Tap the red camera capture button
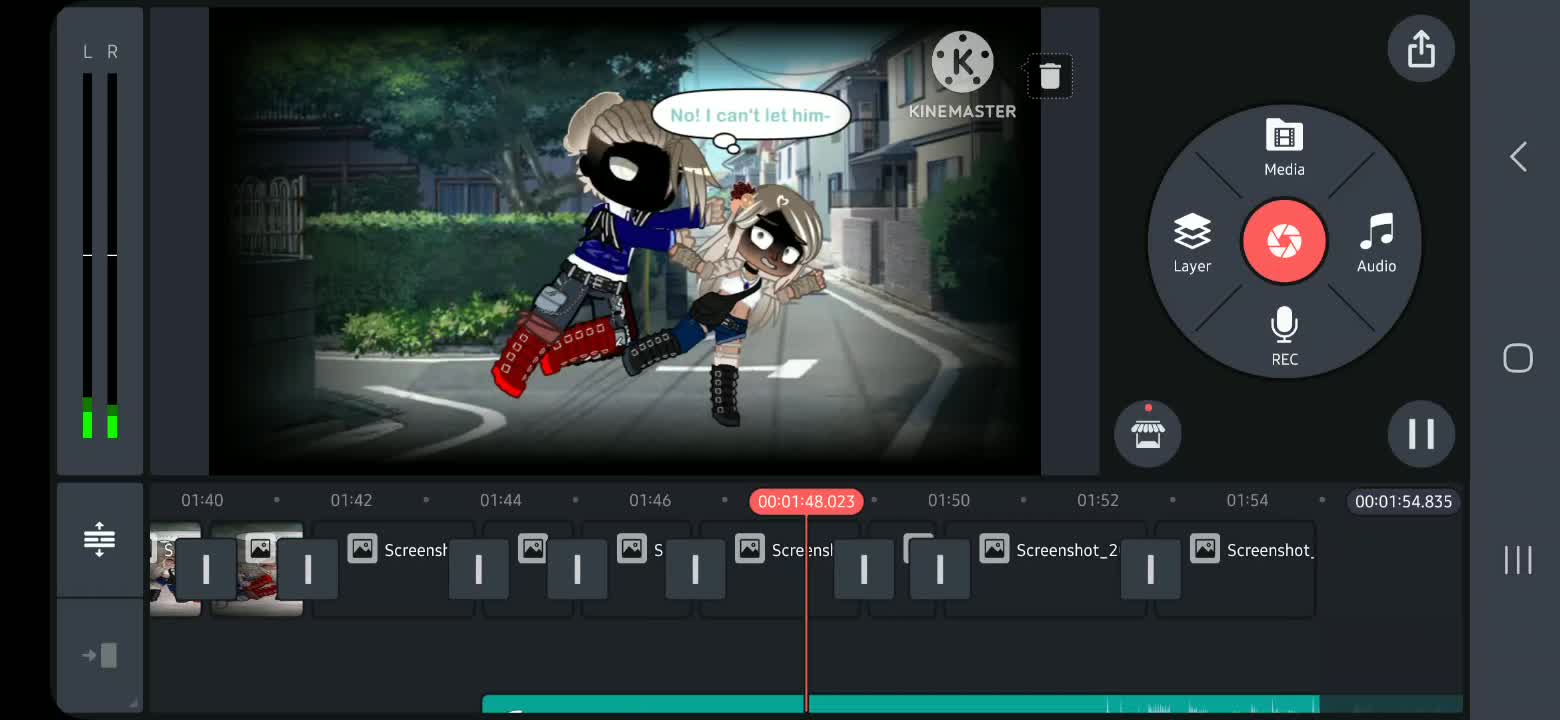 click(x=1284, y=241)
